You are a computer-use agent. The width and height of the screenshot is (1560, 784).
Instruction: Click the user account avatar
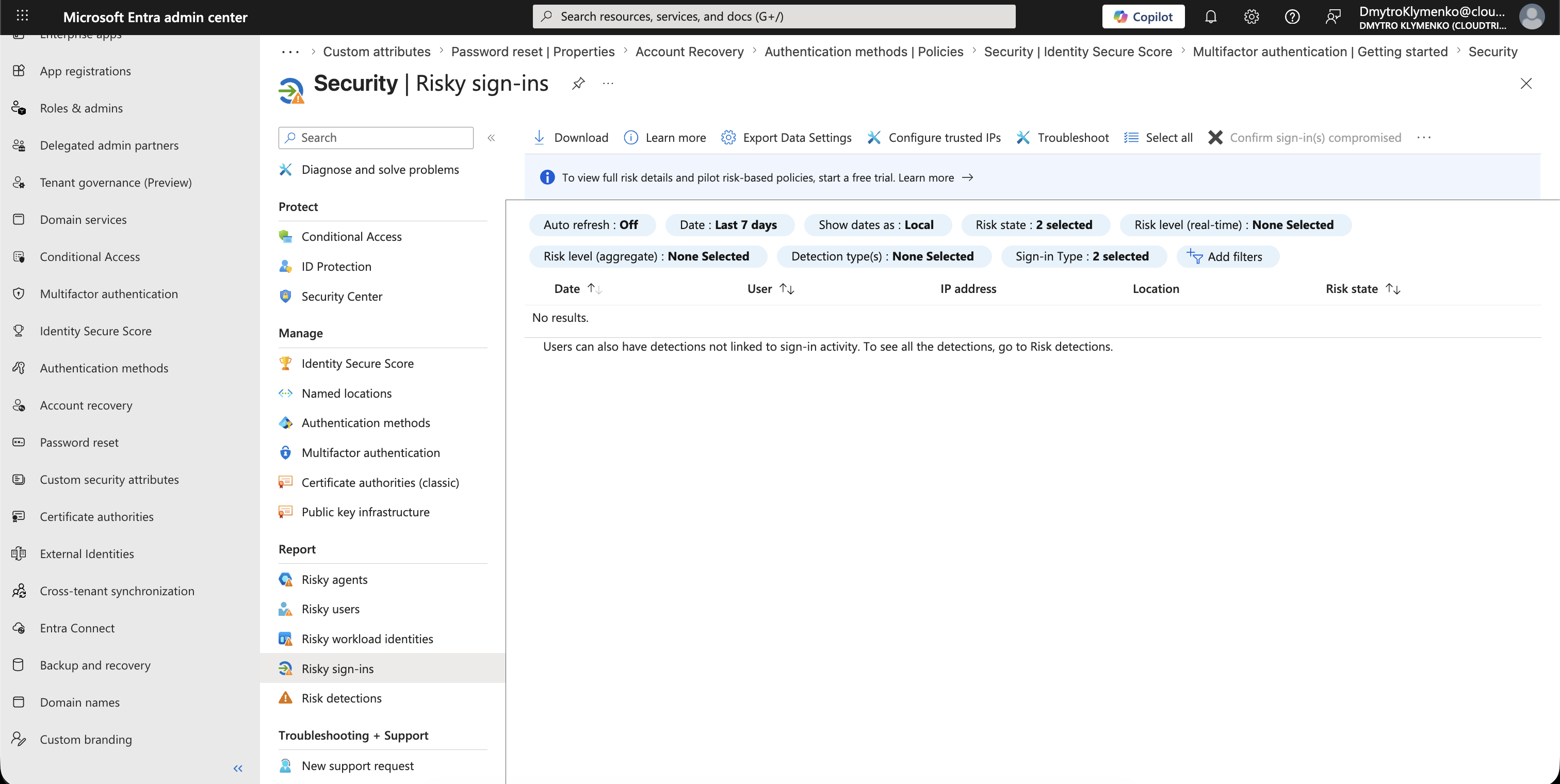click(1532, 17)
